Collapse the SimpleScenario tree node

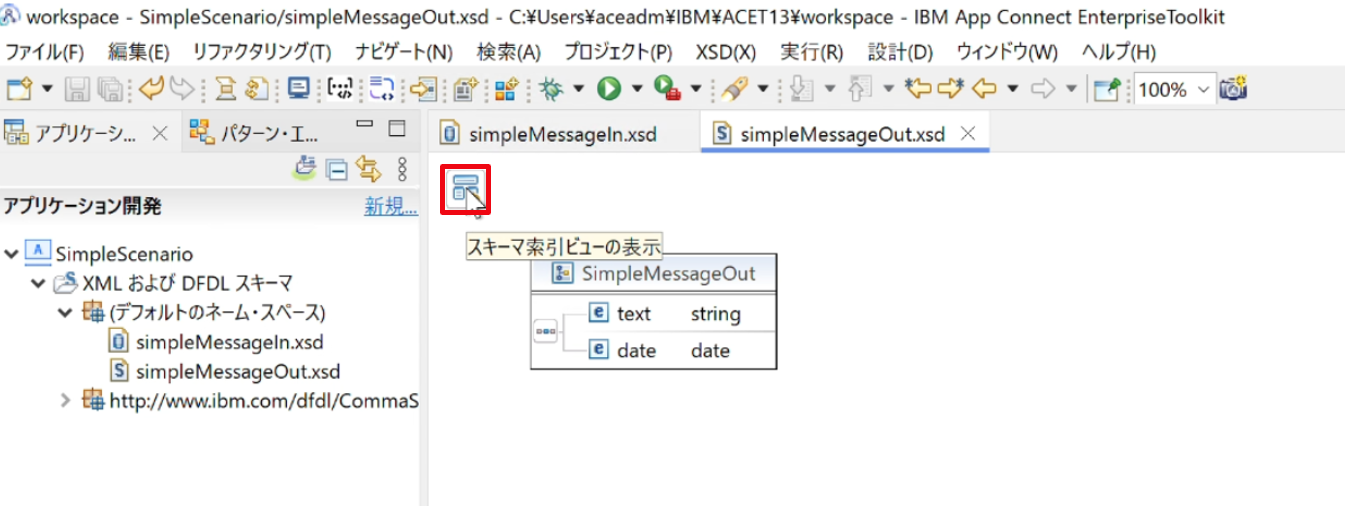click(11, 254)
